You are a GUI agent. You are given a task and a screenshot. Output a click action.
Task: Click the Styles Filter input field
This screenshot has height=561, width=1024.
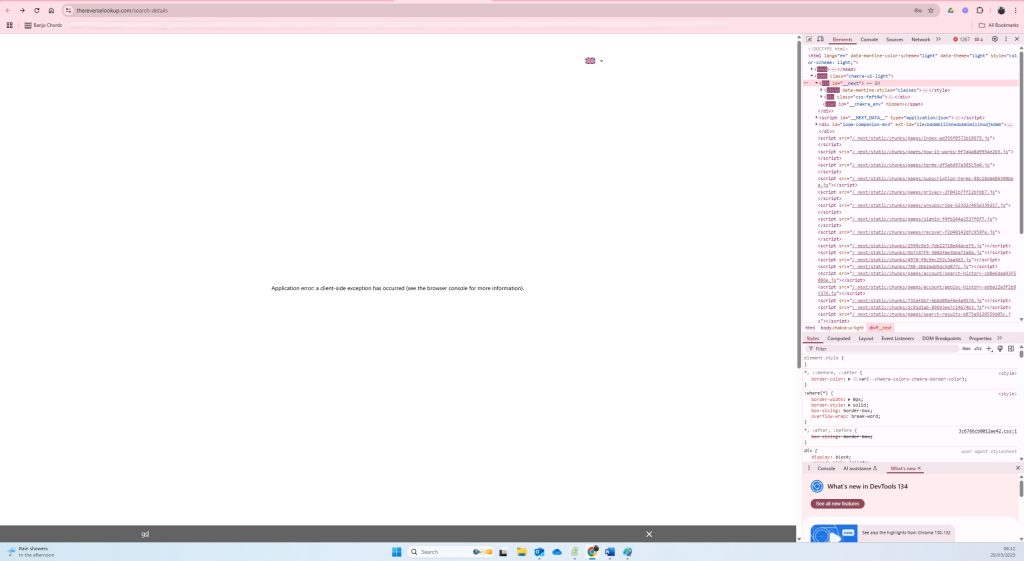(x=880, y=349)
